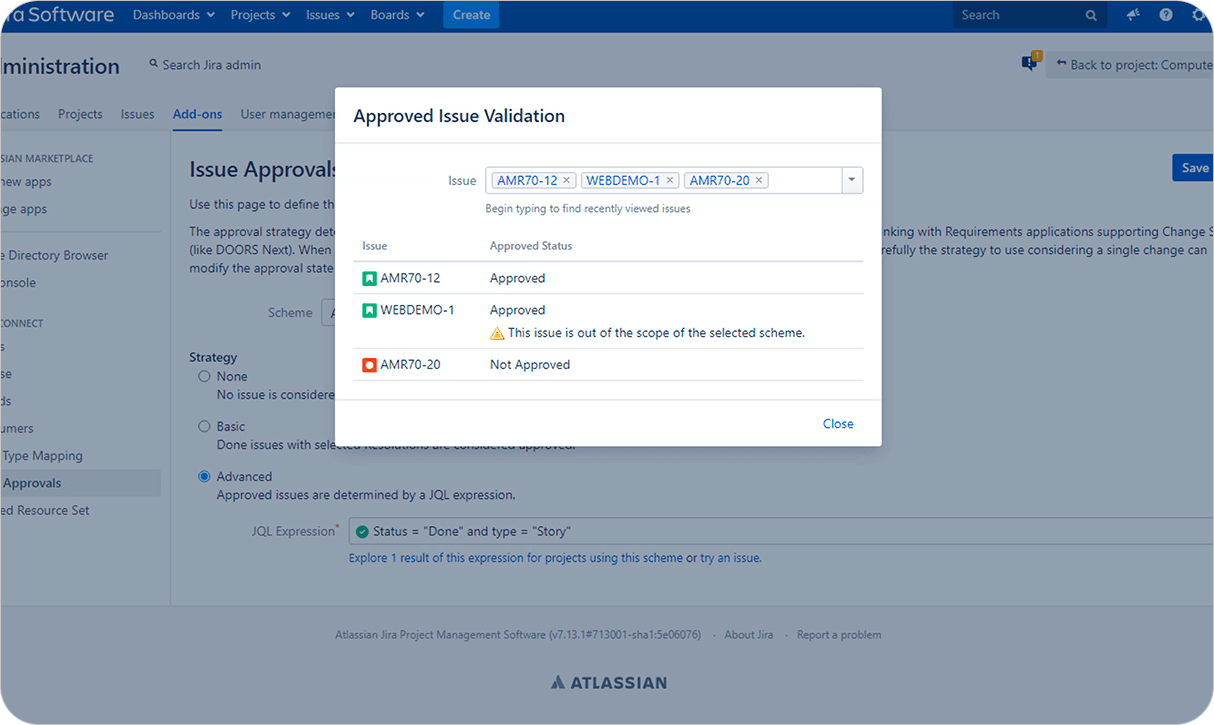Open Type Mapping in sidebar

point(42,456)
